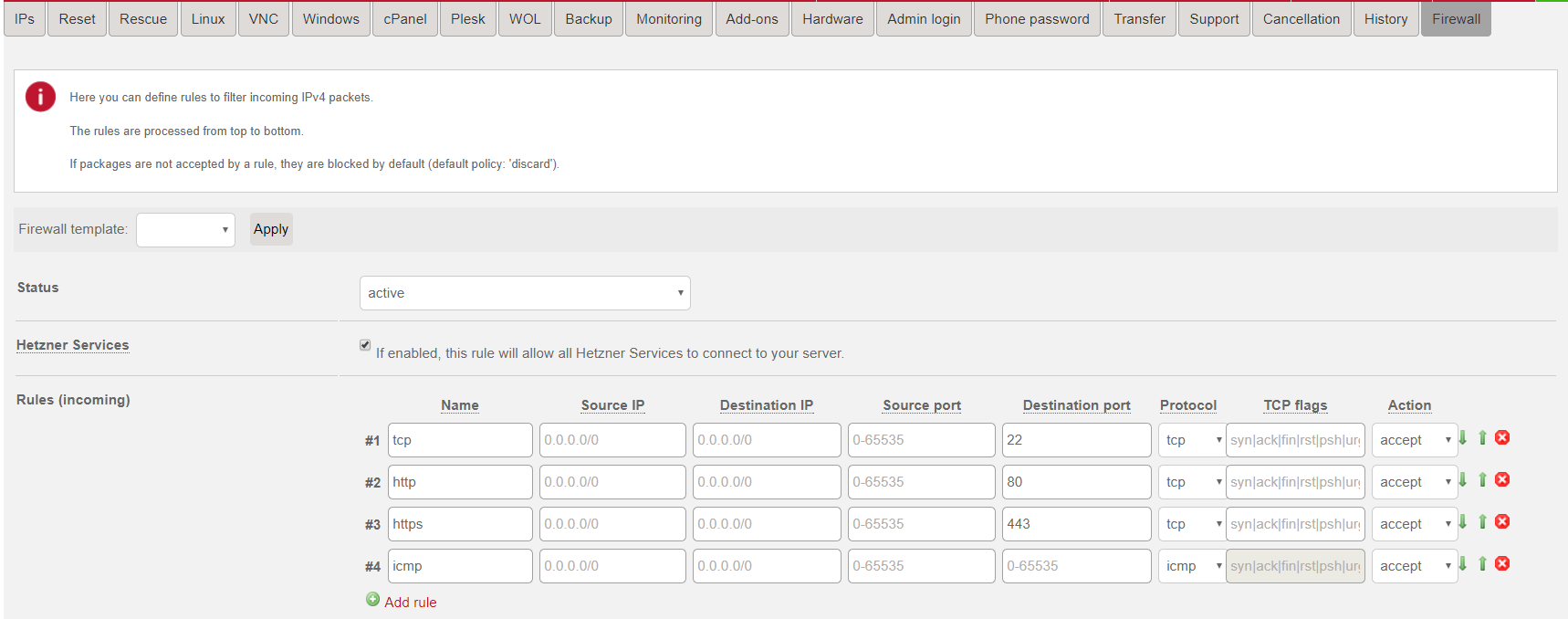Move rule #4 icmp up

click(x=1482, y=564)
